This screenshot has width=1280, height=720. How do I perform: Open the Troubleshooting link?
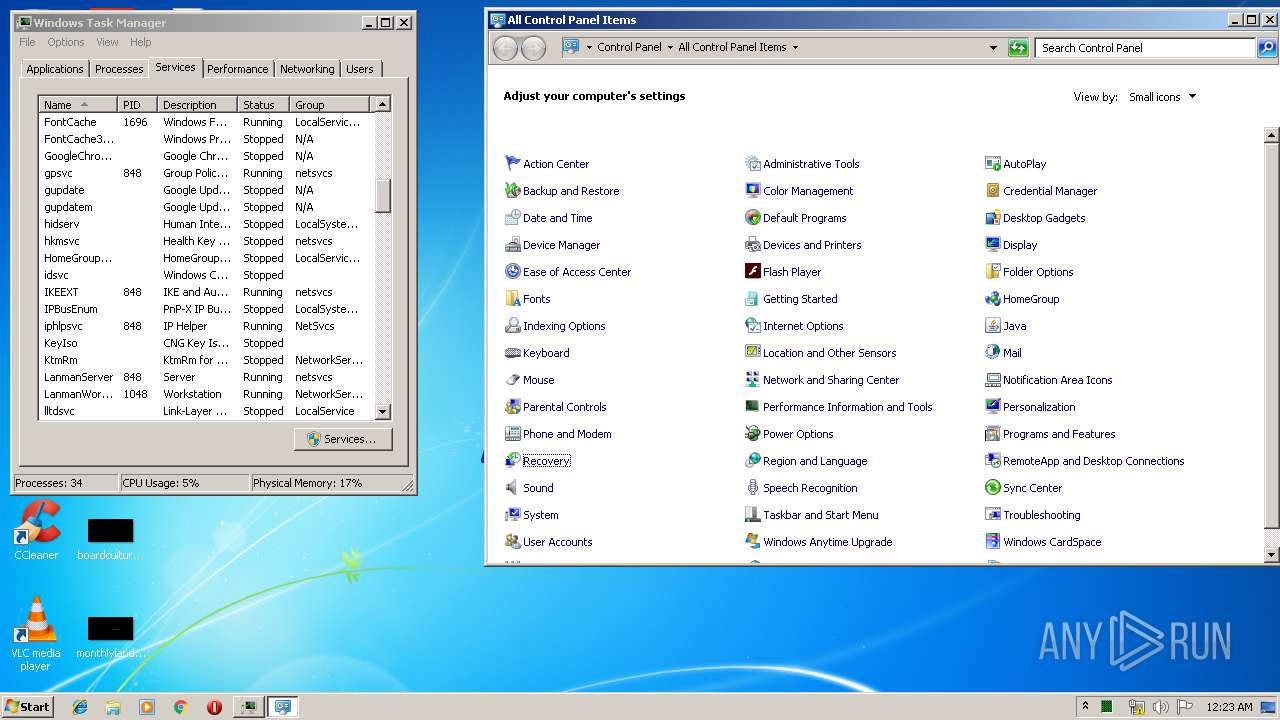pos(1042,515)
